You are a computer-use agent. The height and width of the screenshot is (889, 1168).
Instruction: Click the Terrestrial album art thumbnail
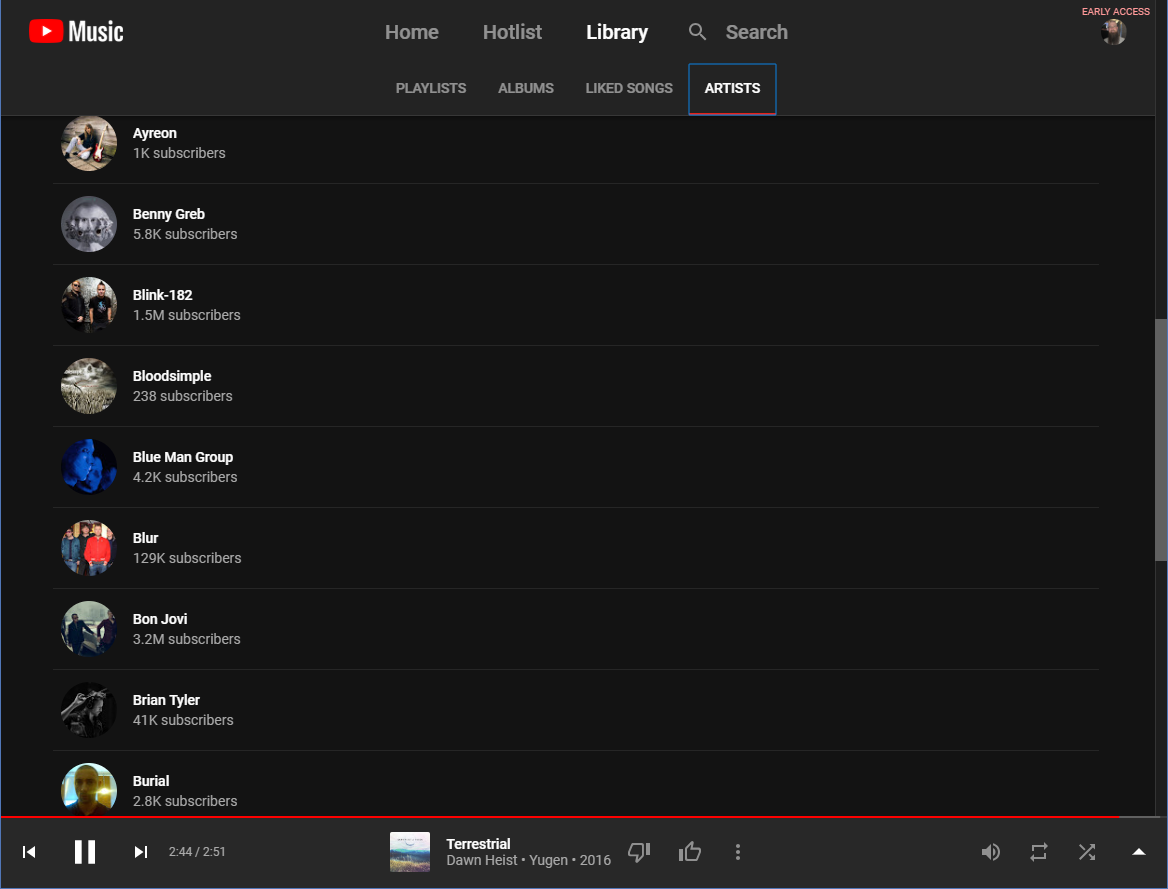[410, 852]
